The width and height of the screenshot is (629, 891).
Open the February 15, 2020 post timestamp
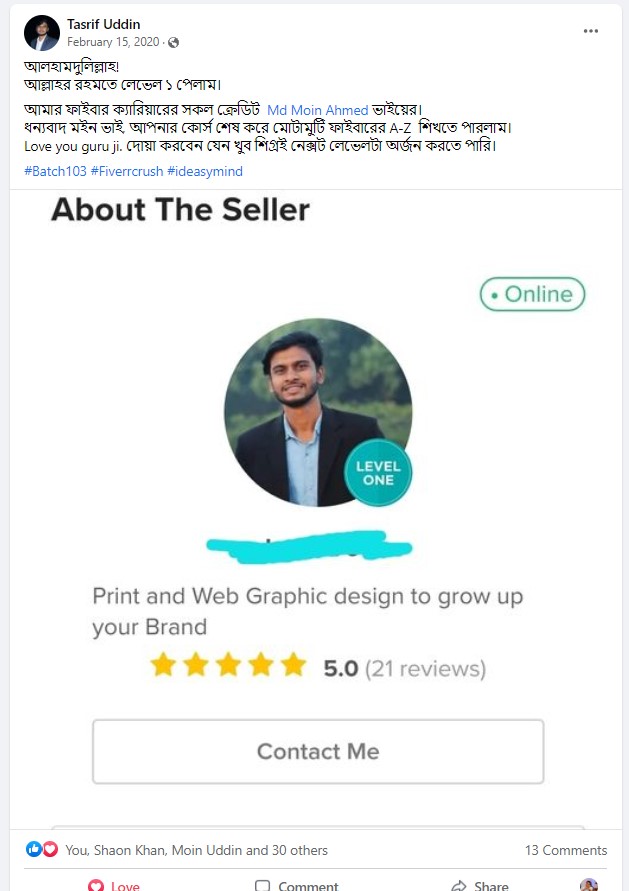pos(113,43)
